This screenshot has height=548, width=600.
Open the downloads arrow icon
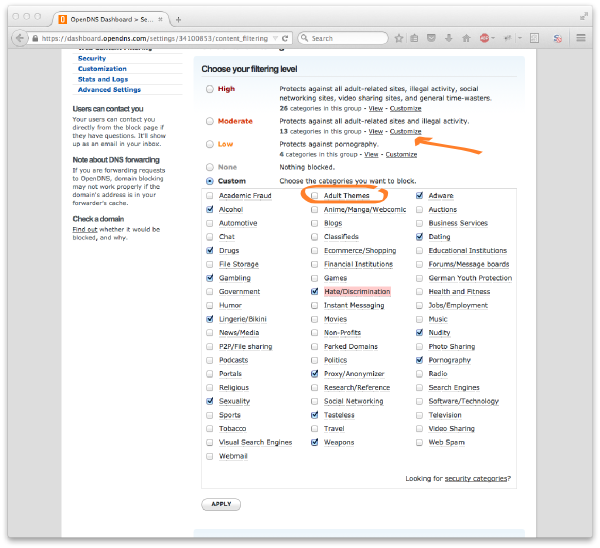(449, 38)
